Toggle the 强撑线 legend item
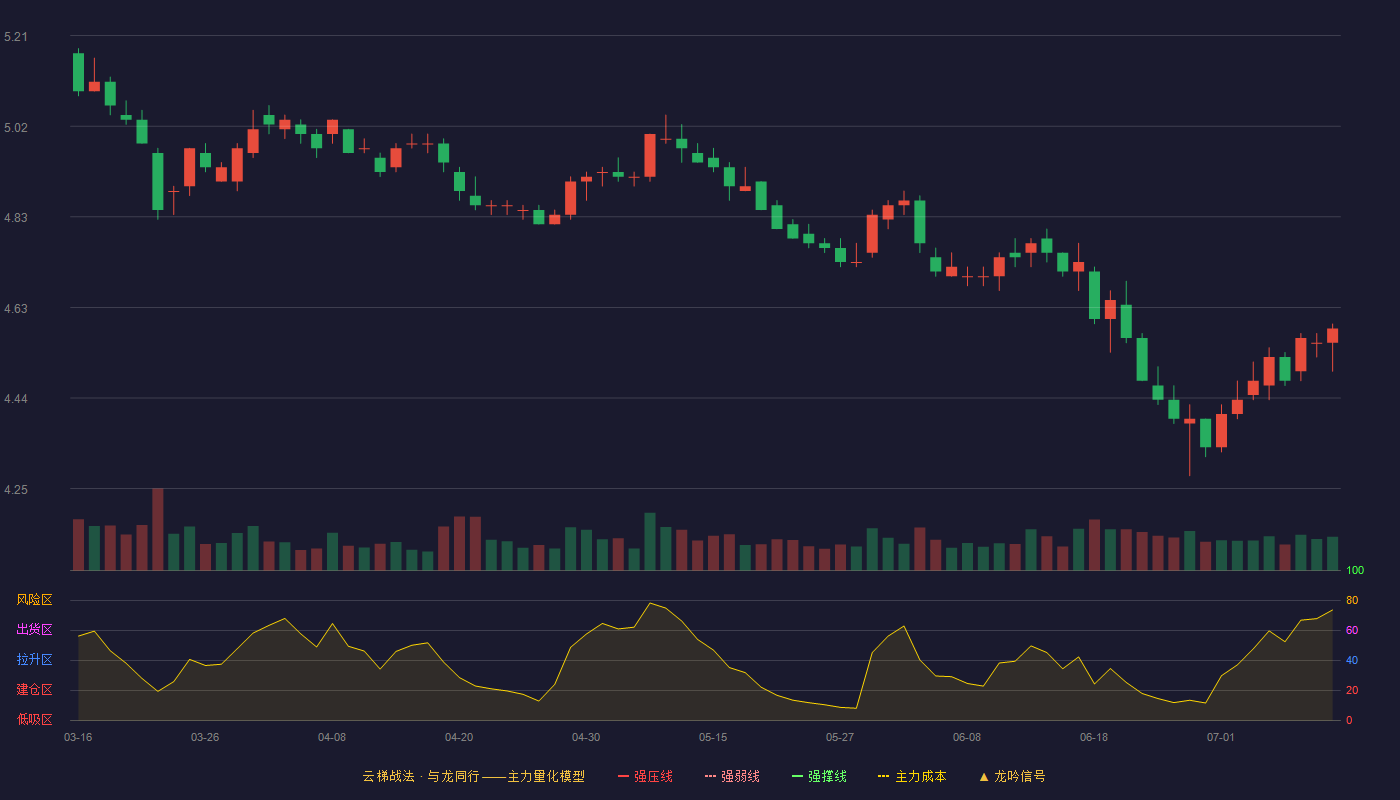The image size is (1400, 800). 819,776
